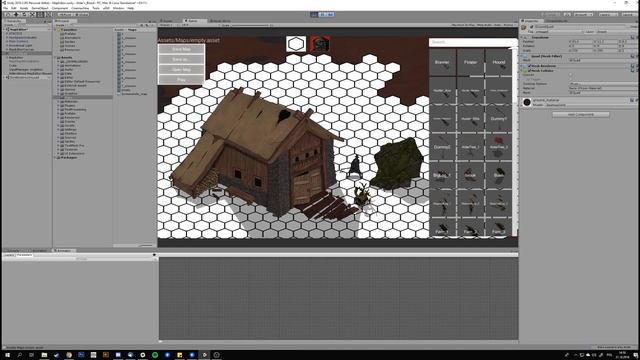Select the Move tool in Unity toolbar
Image resolution: width=640 pixels, height=360 pixels.
point(16,14)
